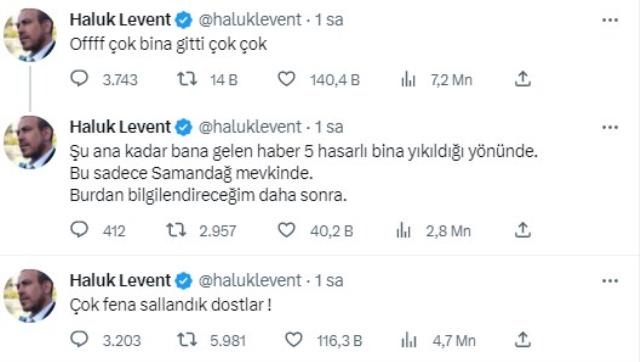The image size is (640, 362).
Task: Open more options on the last tweet
Action: (x=610, y=281)
